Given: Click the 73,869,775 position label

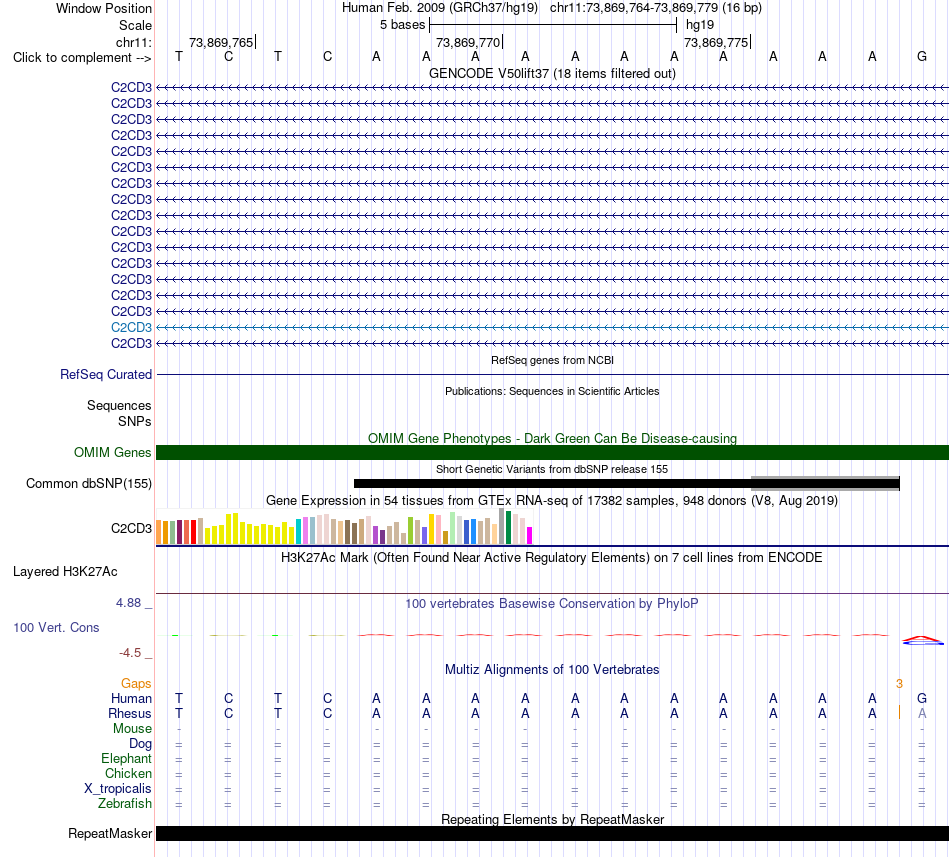Looking at the screenshot, I should [x=716, y=42].
